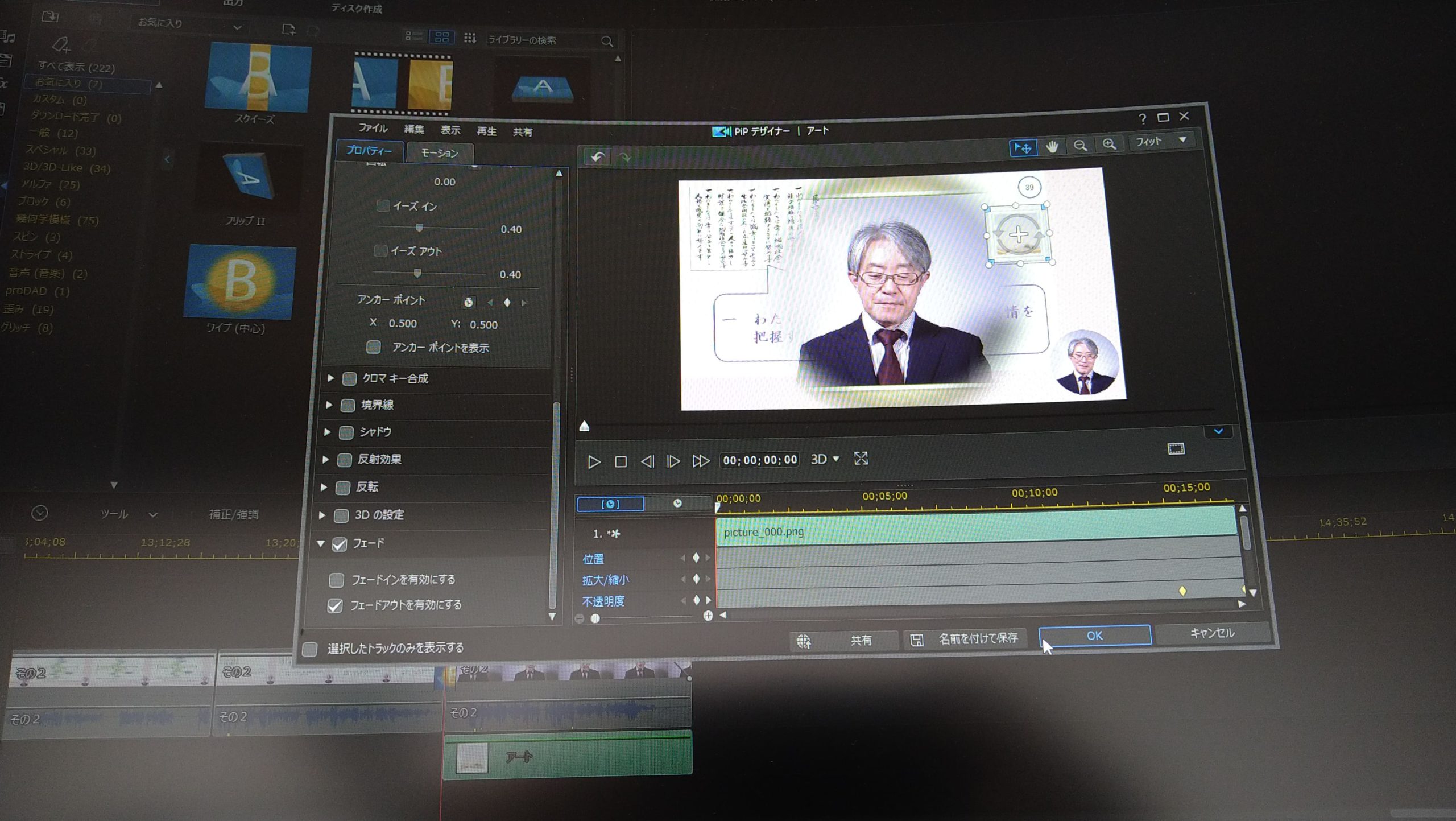The image size is (1456, 821).
Task: Add anchor point keyframe diamond
Action: point(507,303)
